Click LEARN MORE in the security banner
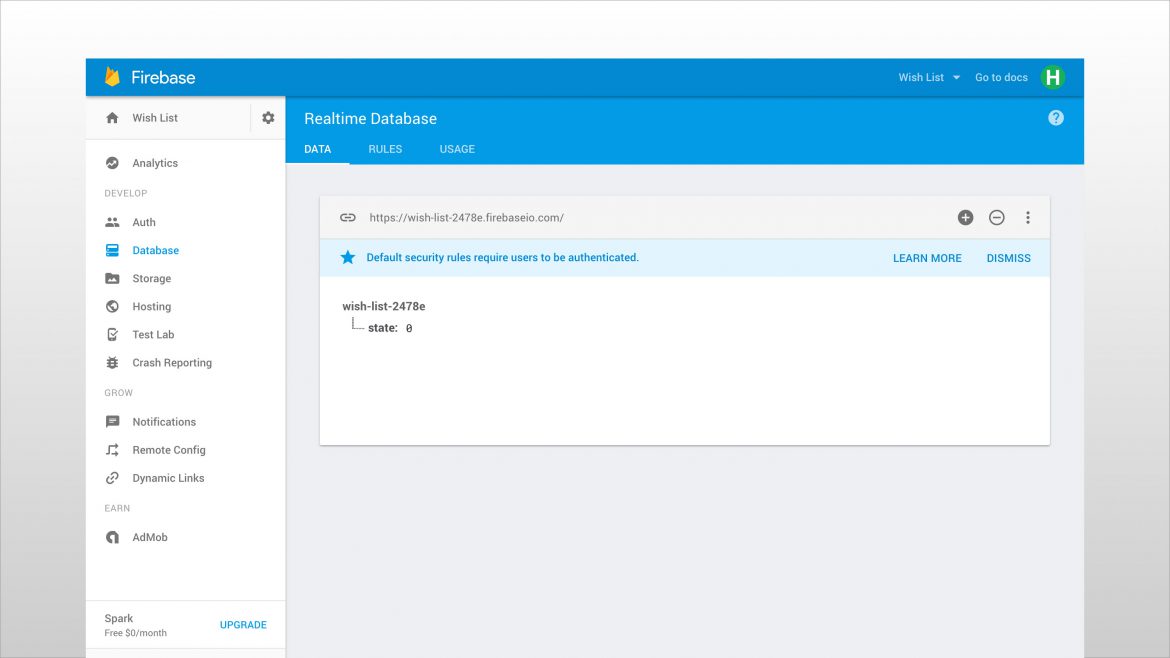The image size is (1170, 658). point(927,258)
